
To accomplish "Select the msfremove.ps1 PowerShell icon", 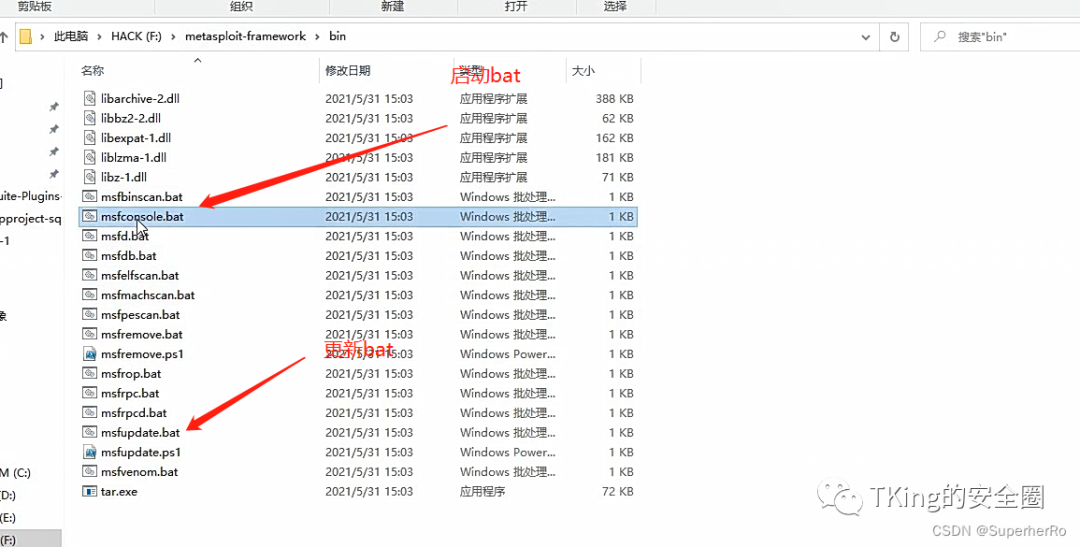I will tap(90, 354).
